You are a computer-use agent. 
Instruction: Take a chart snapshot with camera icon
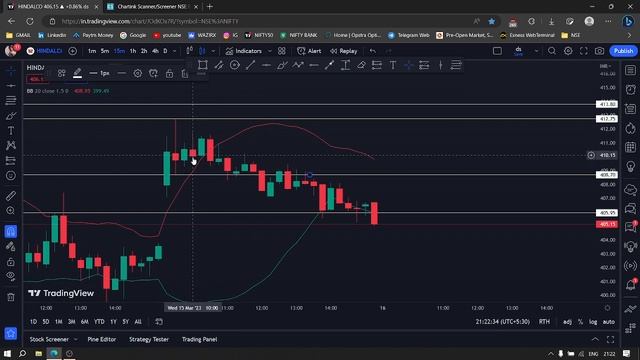[x=599, y=51]
